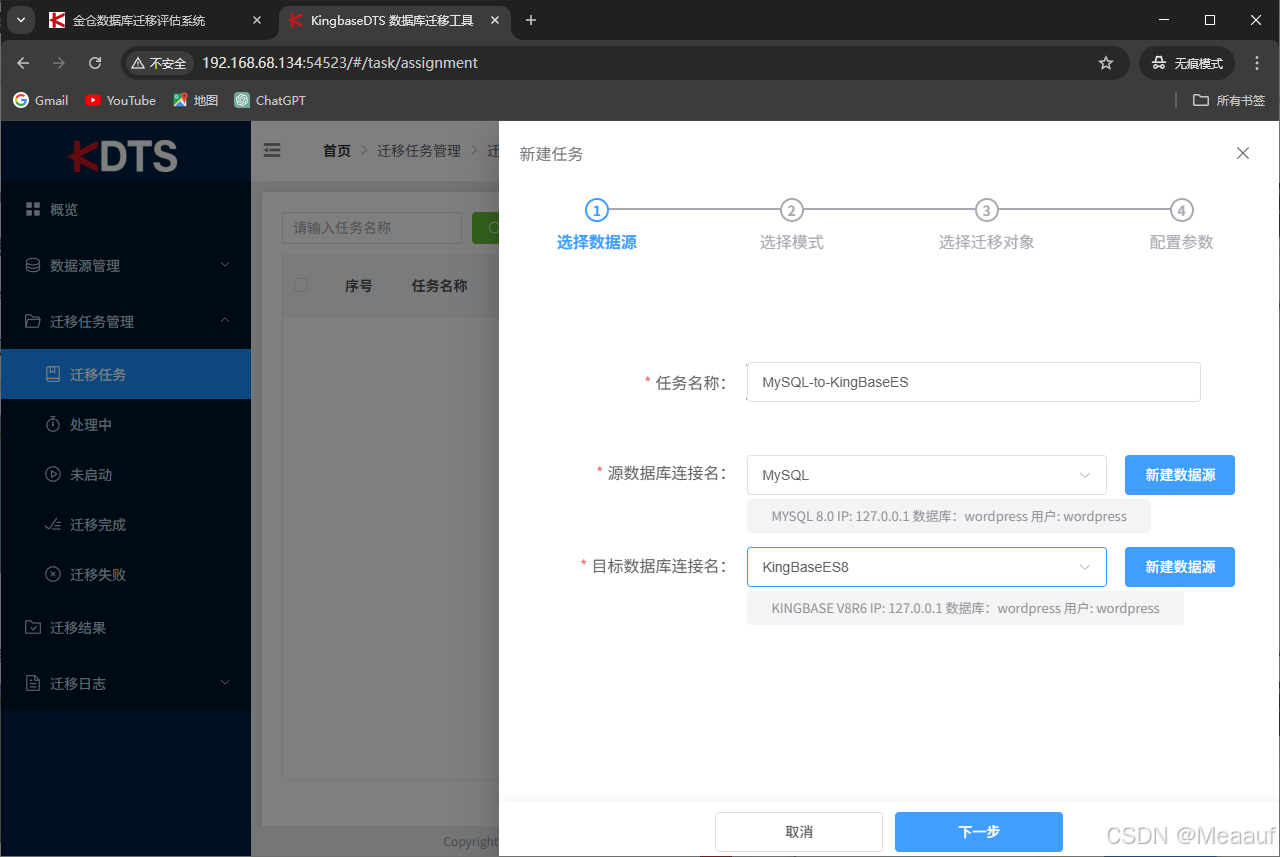Click the browser address bar URL
Viewport: 1280px width, 857px height.
tap(340, 63)
